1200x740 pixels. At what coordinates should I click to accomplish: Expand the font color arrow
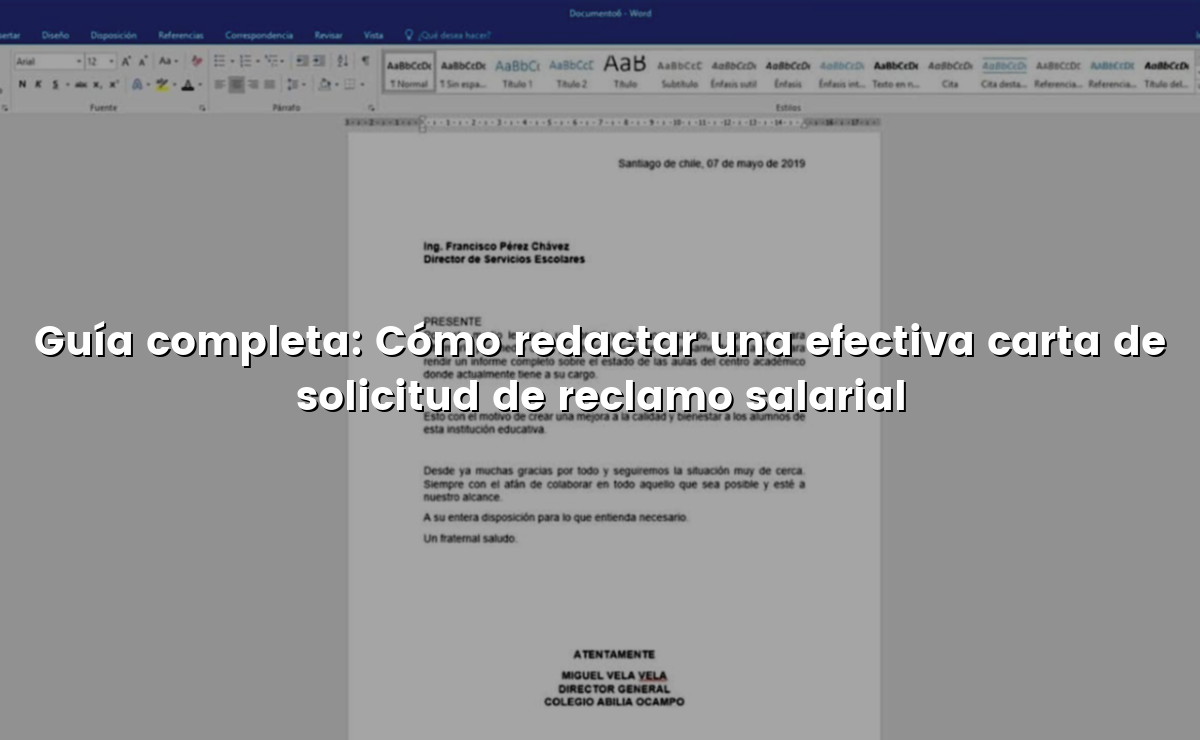tap(200, 85)
